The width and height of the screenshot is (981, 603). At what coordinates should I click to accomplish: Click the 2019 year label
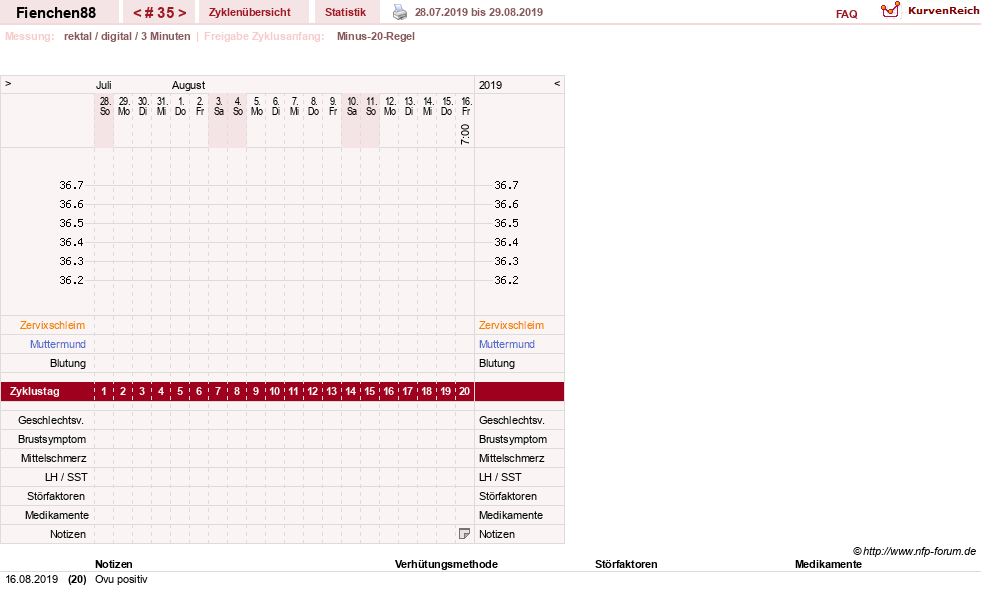[490, 85]
